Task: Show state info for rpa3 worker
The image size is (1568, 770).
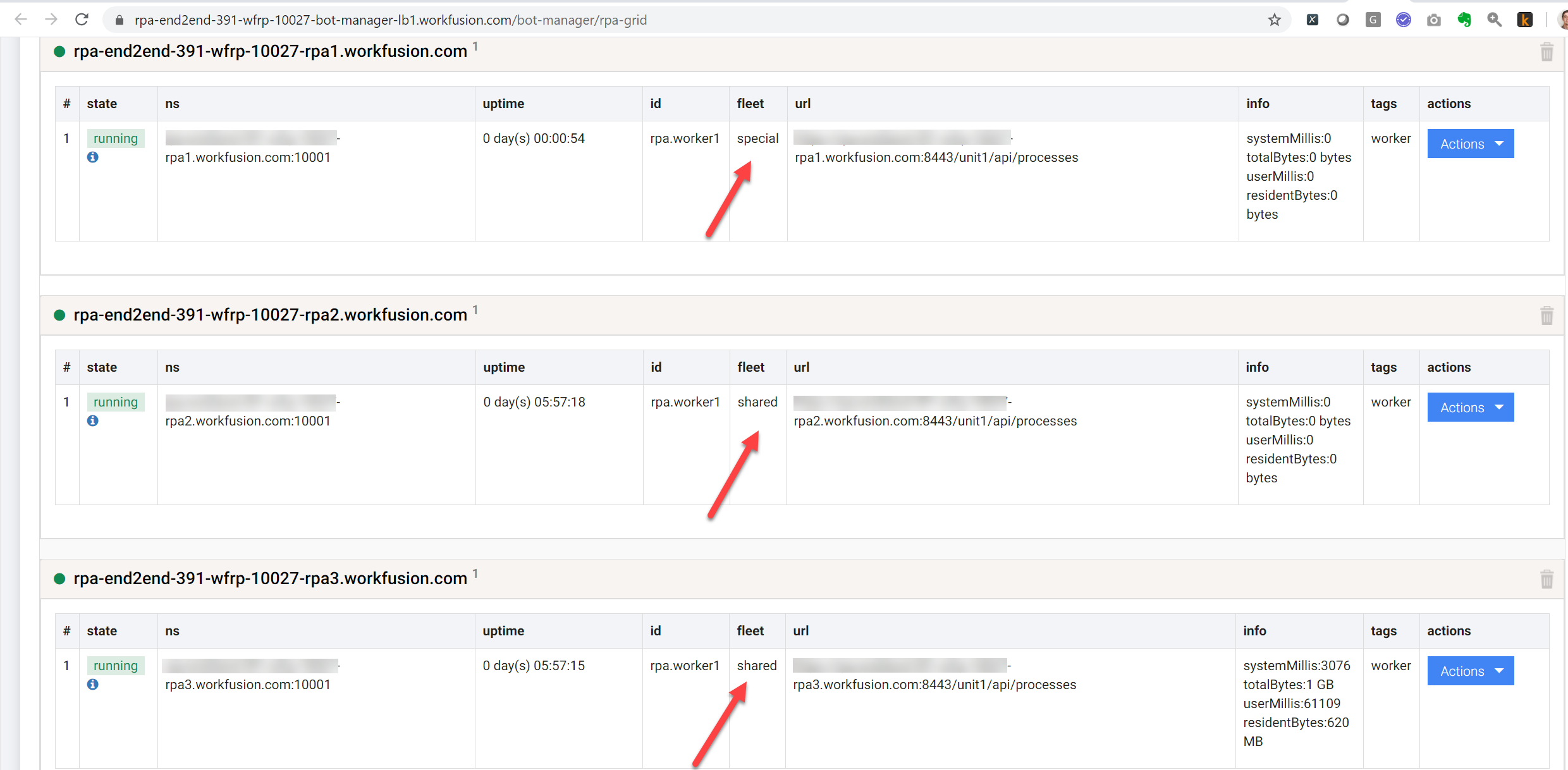Action: click(93, 685)
